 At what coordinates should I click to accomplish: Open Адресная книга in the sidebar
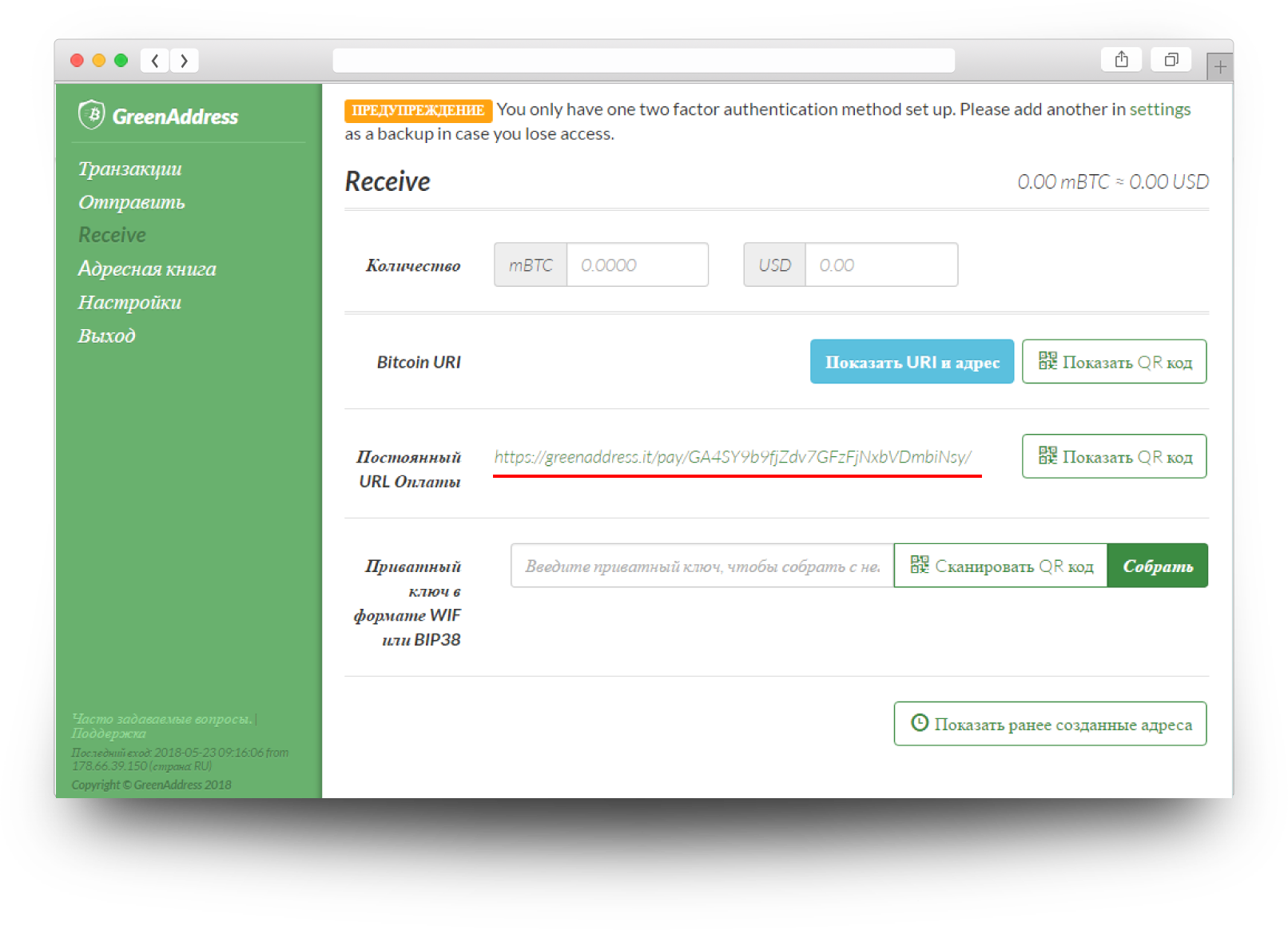click(147, 268)
